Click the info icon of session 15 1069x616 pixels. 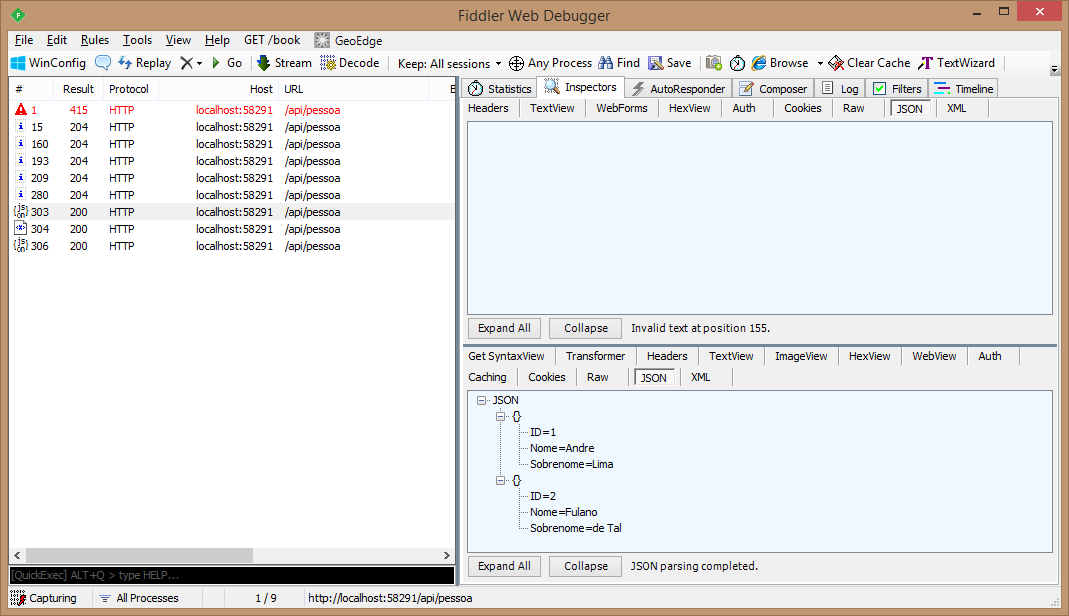[20, 127]
